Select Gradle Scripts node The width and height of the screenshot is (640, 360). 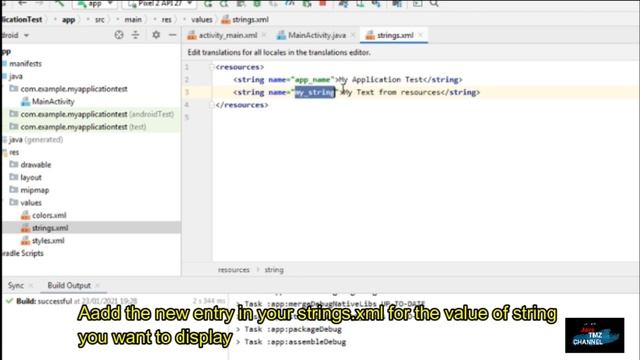22,253
